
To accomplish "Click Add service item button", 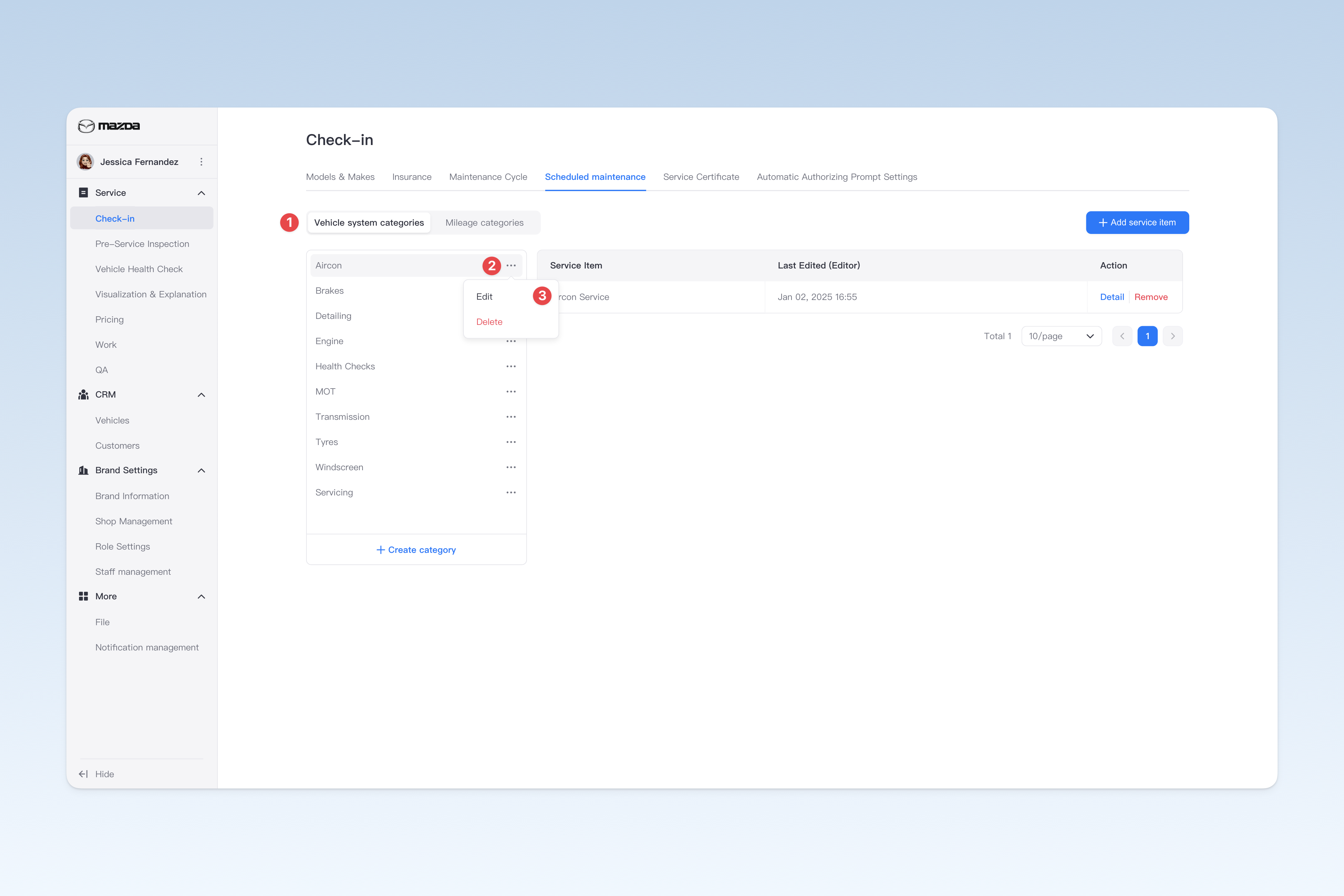I will coord(1137,222).
